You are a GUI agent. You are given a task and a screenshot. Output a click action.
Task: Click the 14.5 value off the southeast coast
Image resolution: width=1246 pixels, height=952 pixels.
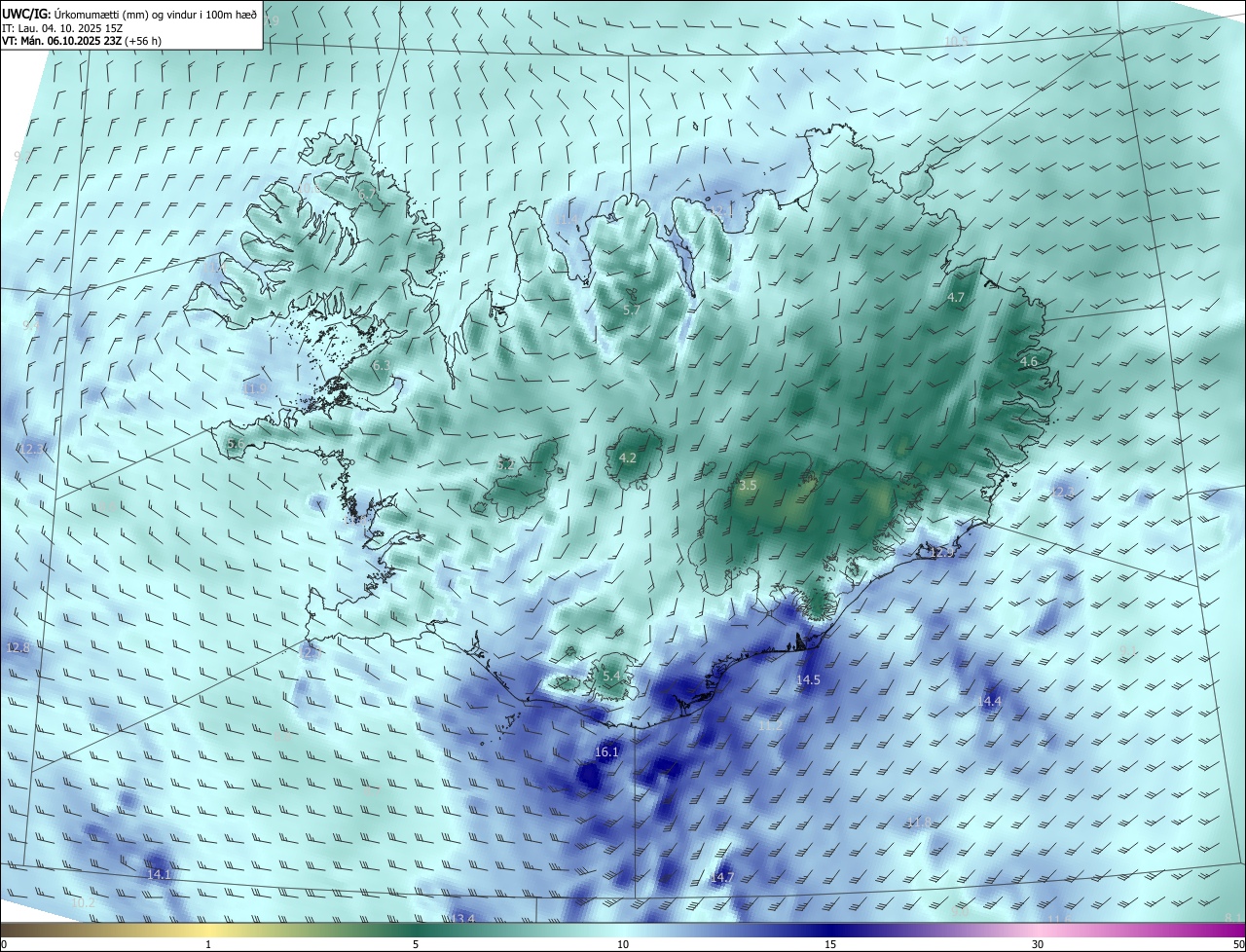[808, 680]
